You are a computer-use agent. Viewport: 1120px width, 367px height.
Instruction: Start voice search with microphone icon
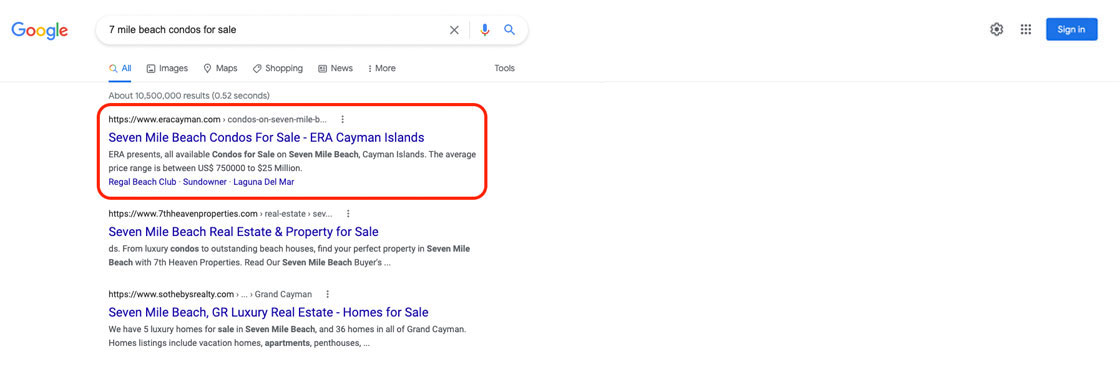pos(485,30)
